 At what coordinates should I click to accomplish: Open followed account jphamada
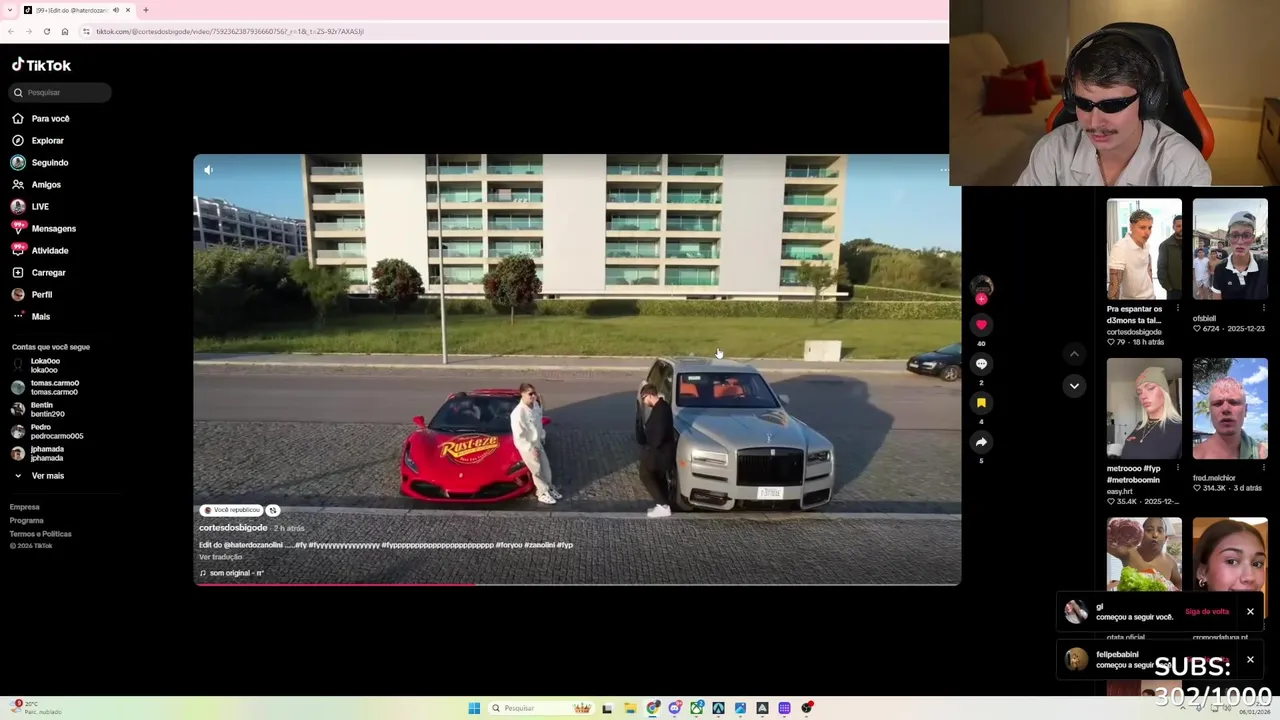click(x=38, y=453)
